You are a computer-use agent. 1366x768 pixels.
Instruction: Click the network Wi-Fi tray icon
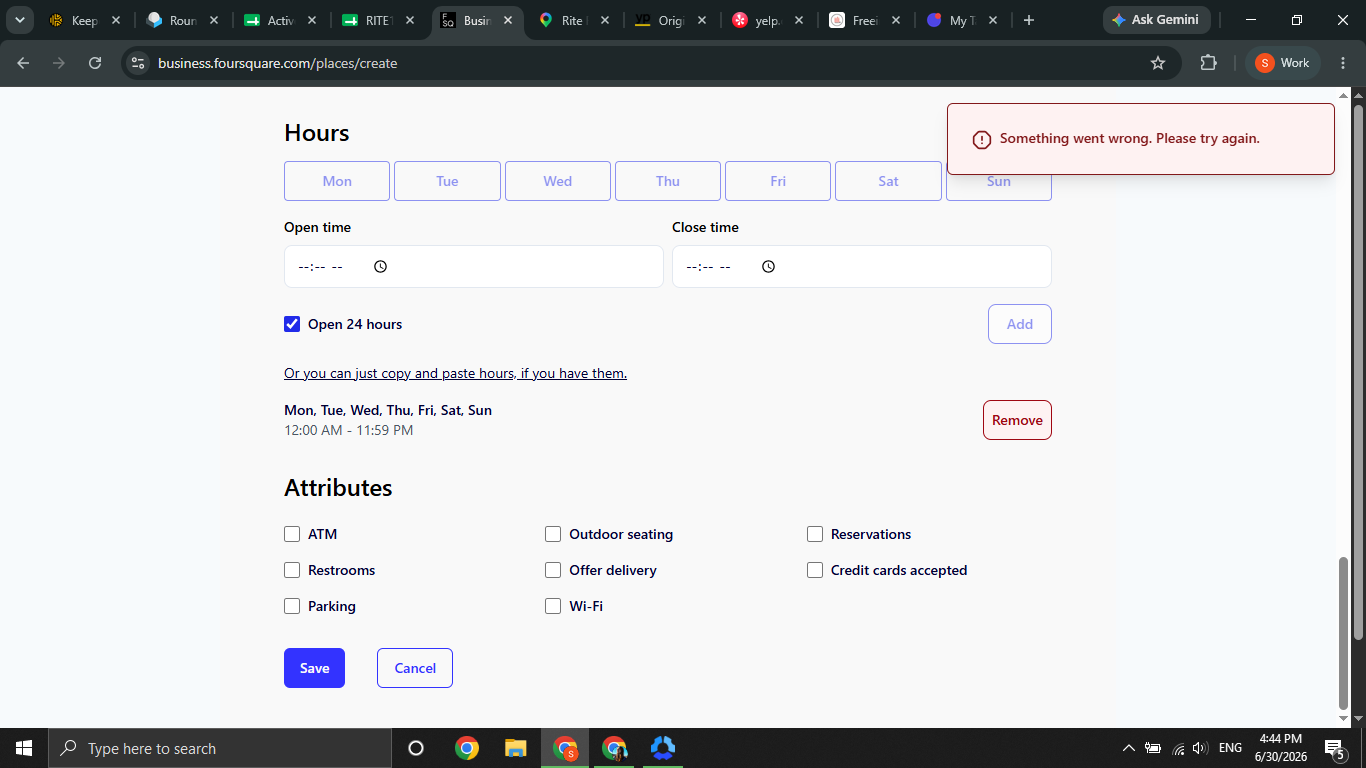[x=1178, y=748]
